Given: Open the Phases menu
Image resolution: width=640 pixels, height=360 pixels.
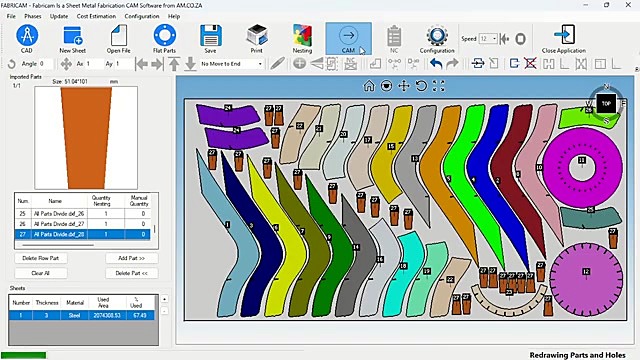Looking at the screenshot, I should click(33, 16).
